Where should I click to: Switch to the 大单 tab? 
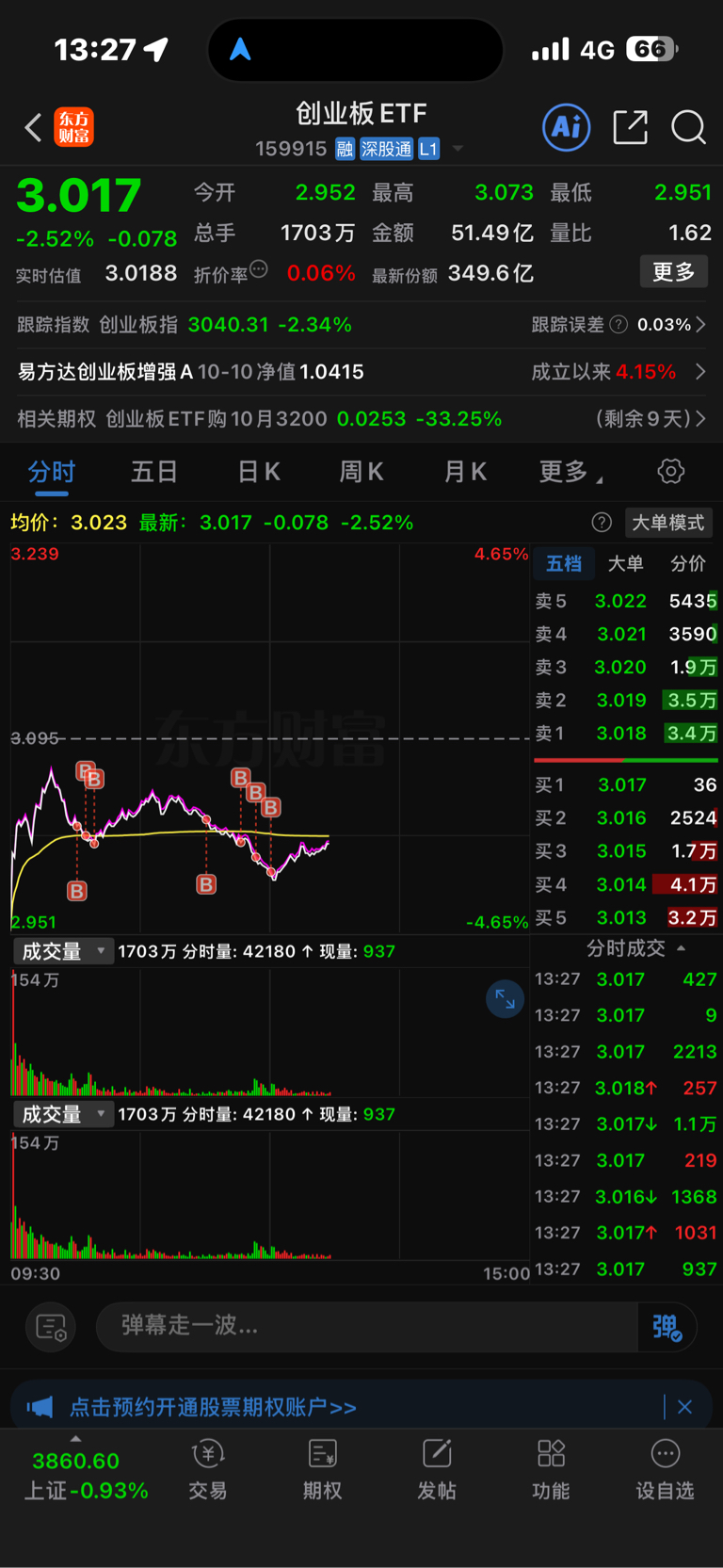tap(626, 564)
